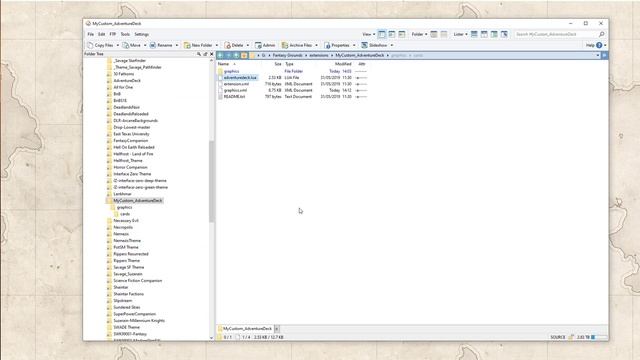The height and width of the screenshot is (360, 640).
Task: Expand the Archive Files dropdown arrow
Action: 316,45
